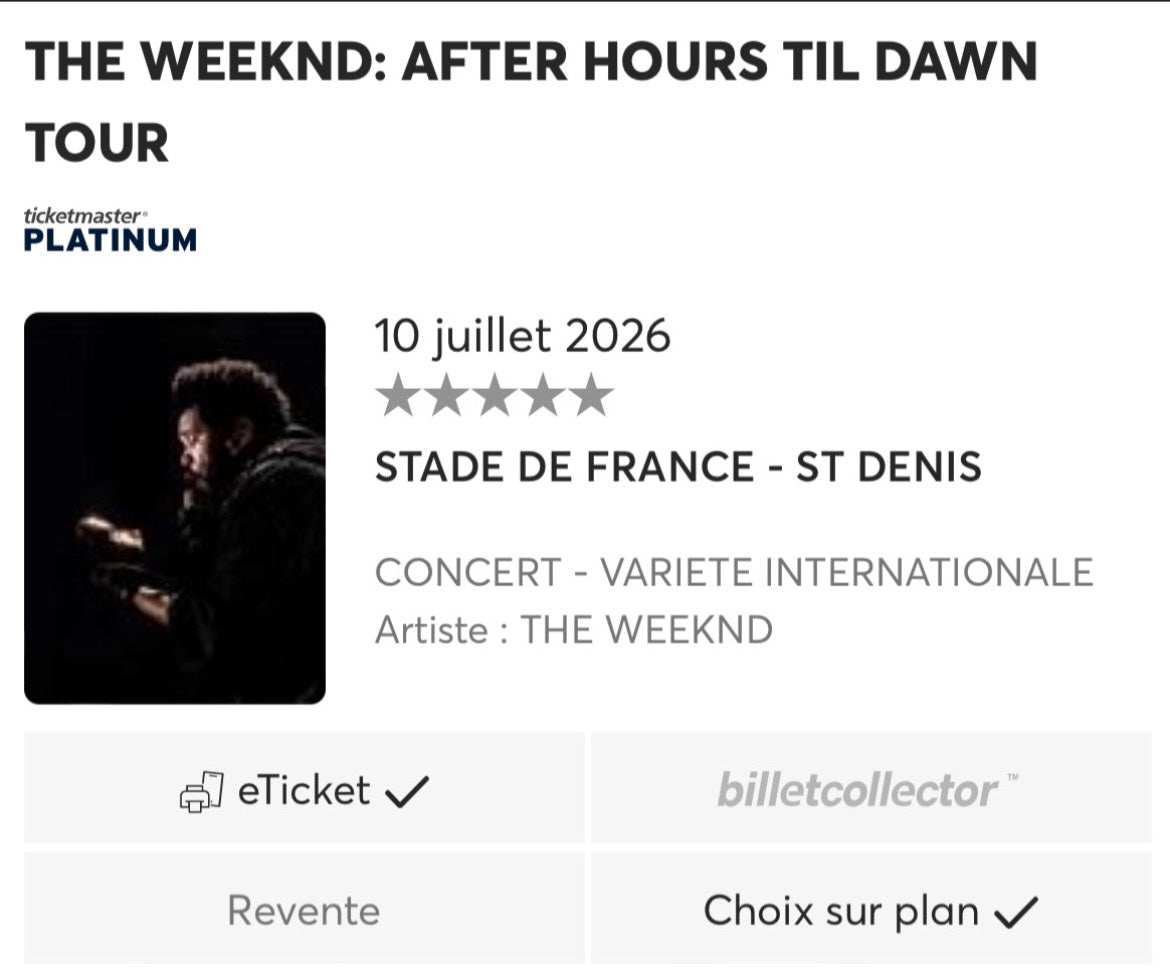Open The Weeknd event thumbnail image
Viewport: 1170px width, 968px height.
175,508
